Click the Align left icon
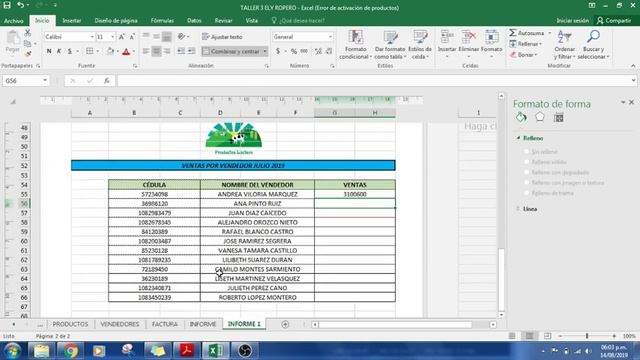The height and width of the screenshot is (360, 640). 146,51
